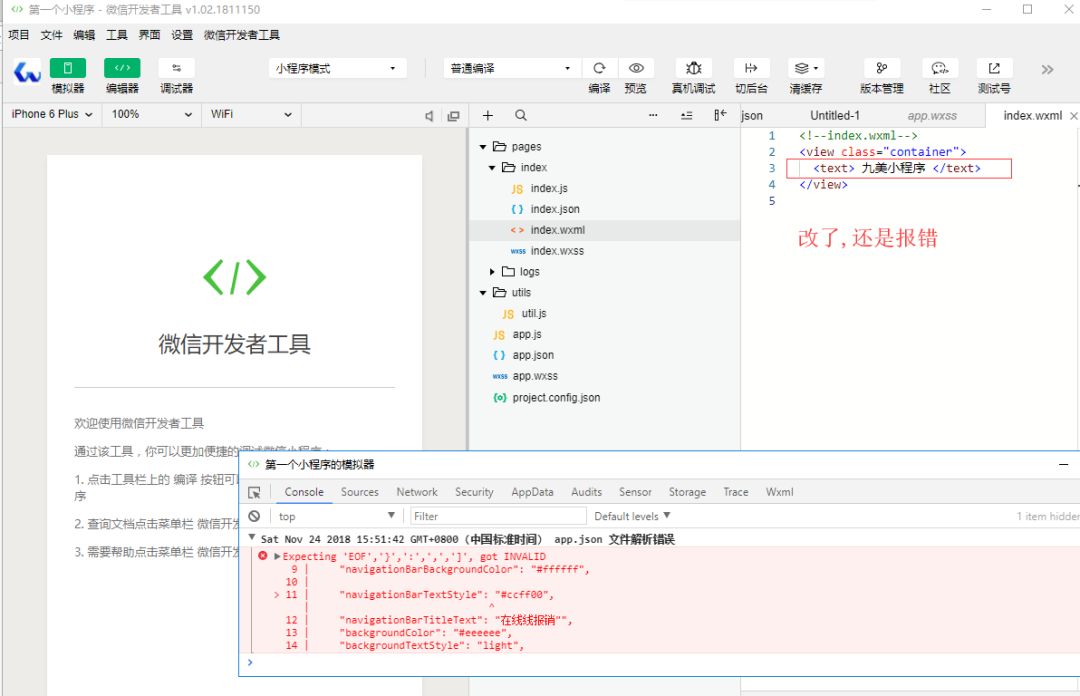
Task: Collapse the app.json error message group
Action: coord(251,538)
